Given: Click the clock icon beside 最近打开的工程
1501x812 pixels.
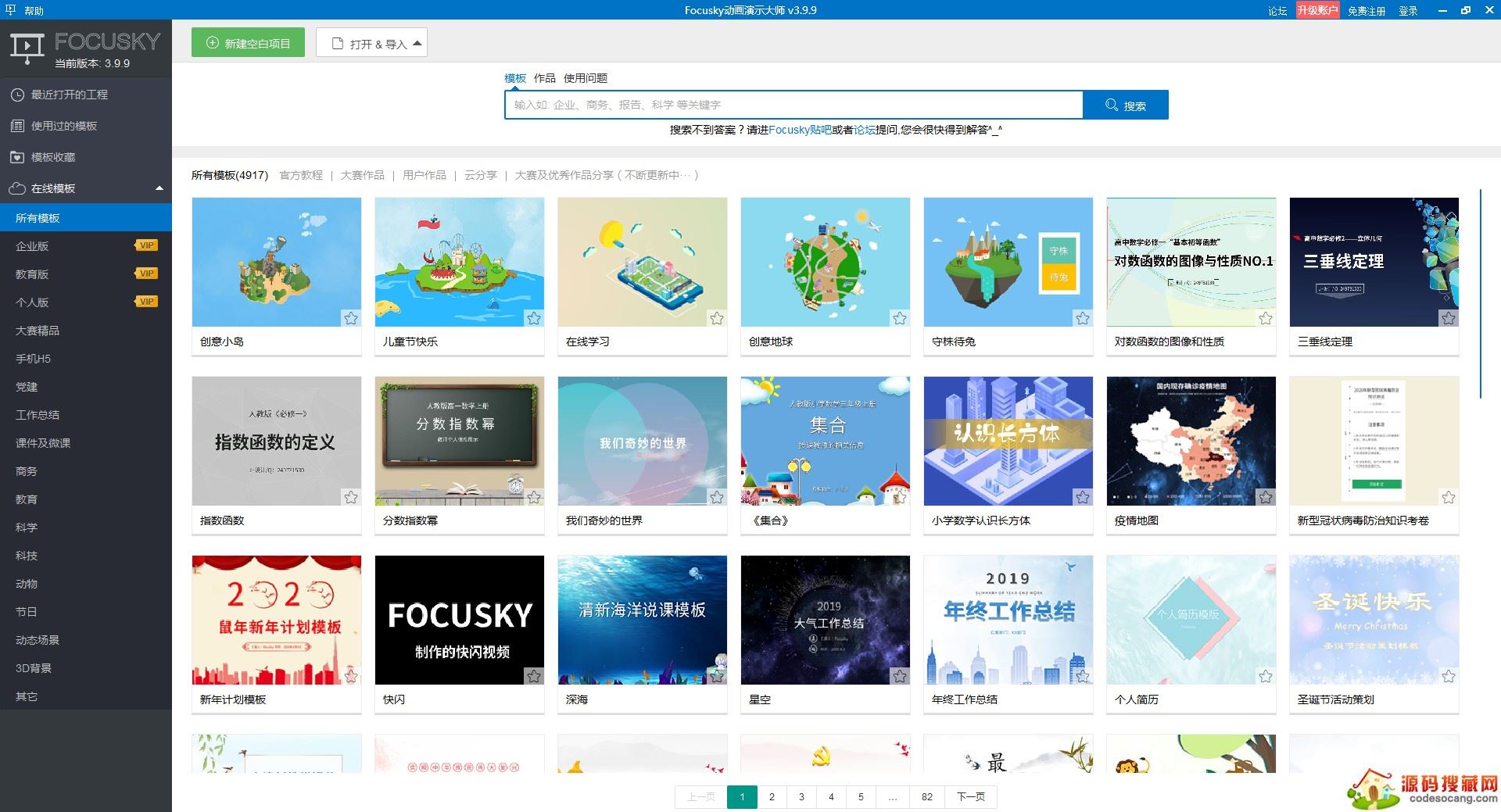Looking at the screenshot, I should pyautogui.click(x=17, y=95).
